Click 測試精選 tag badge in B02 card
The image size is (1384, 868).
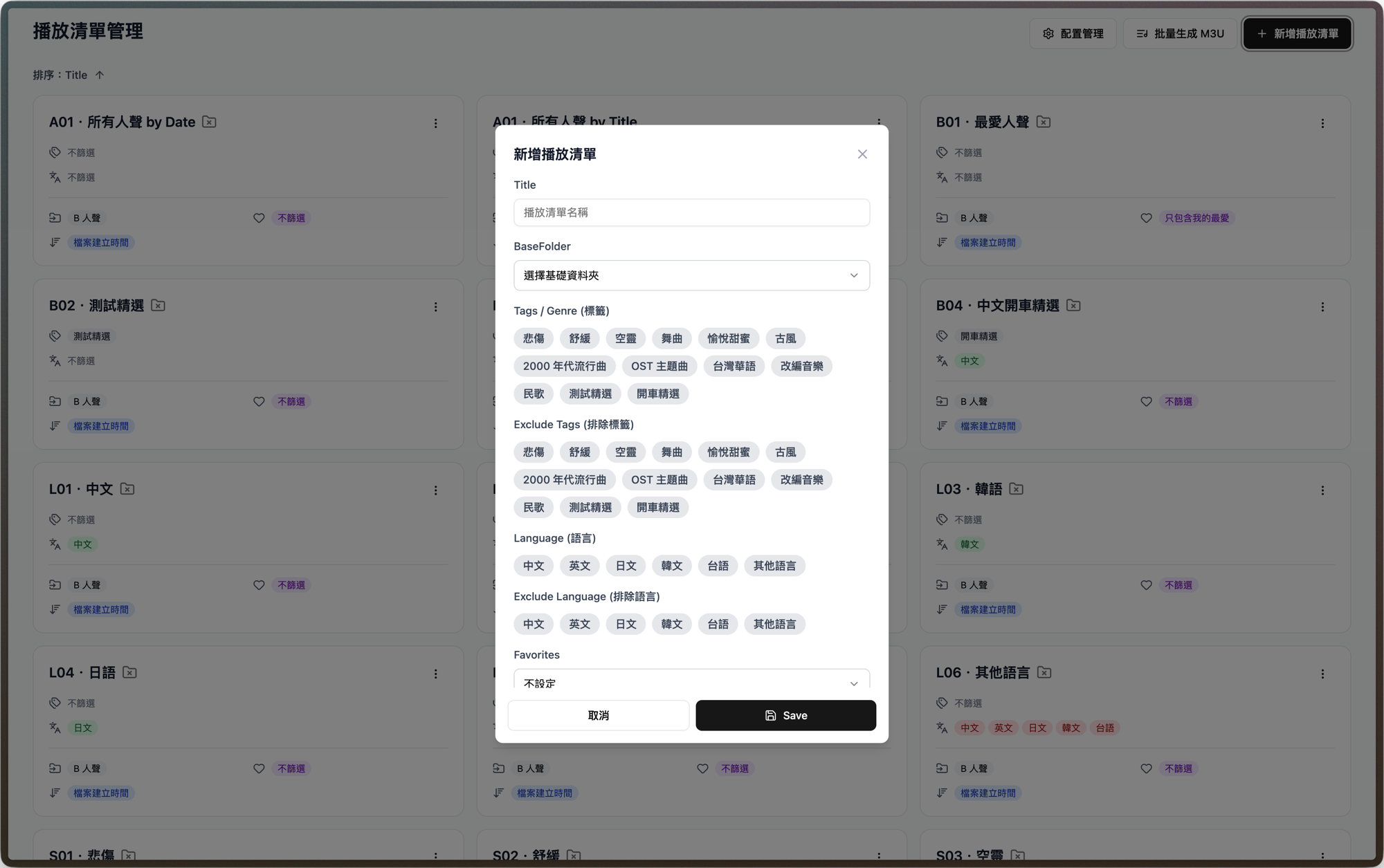pos(91,336)
